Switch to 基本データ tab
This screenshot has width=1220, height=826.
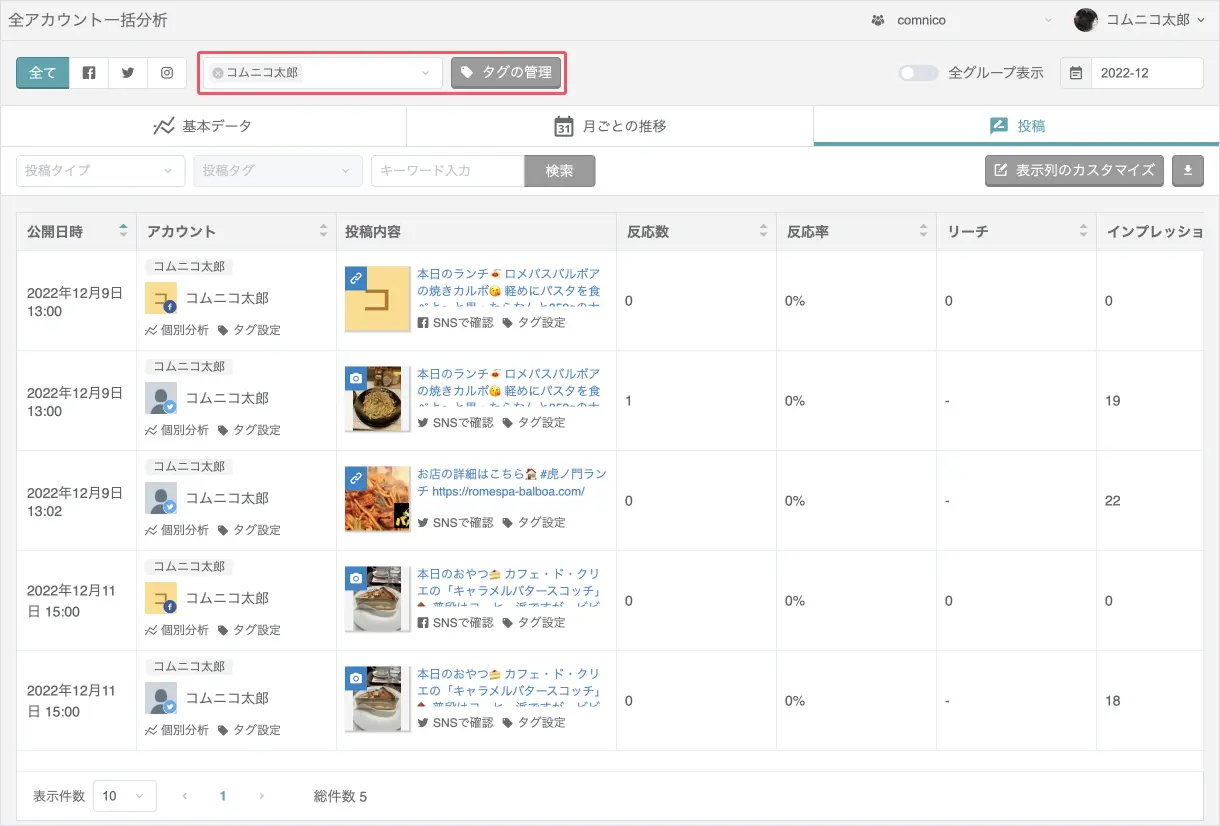point(203,127)
